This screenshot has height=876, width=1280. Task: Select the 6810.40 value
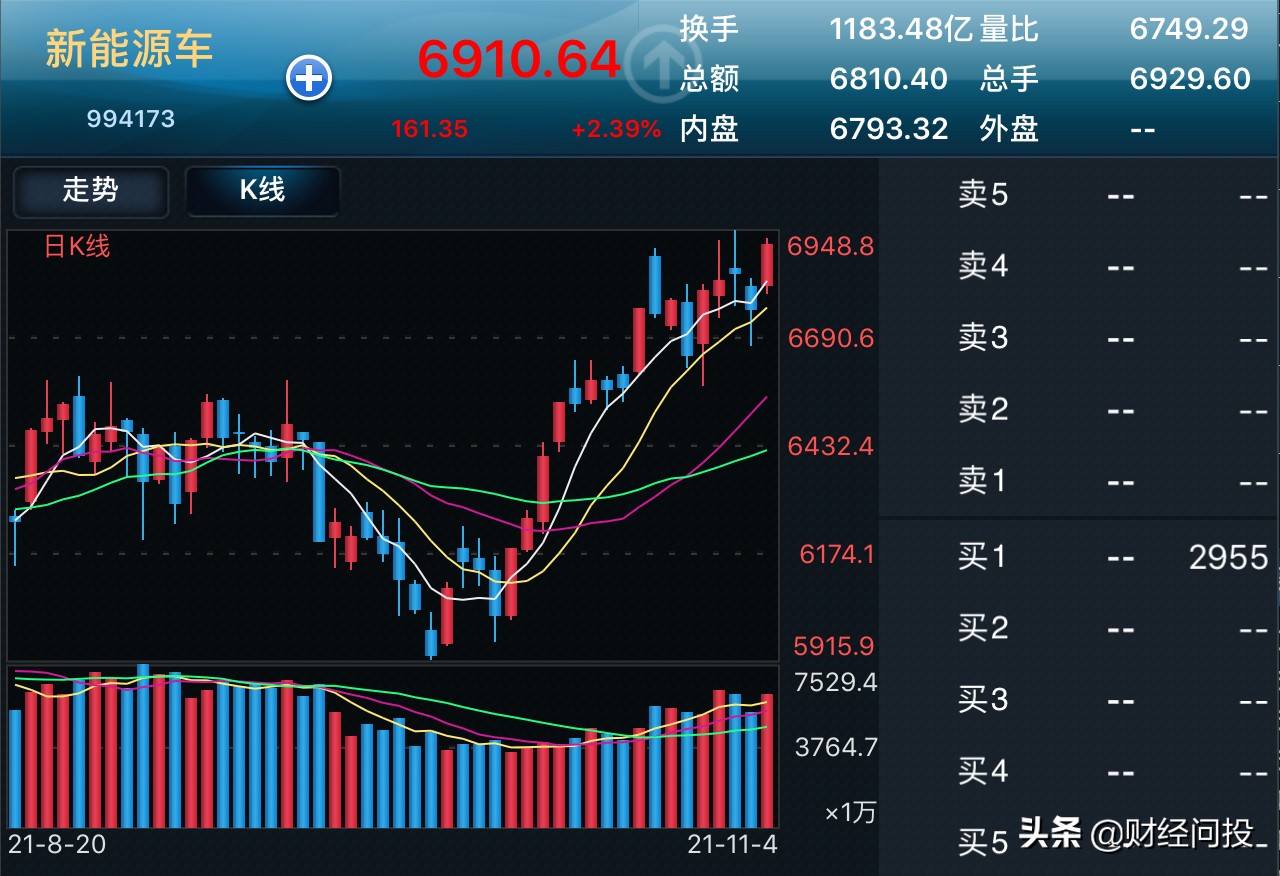(x=889, y=78)
